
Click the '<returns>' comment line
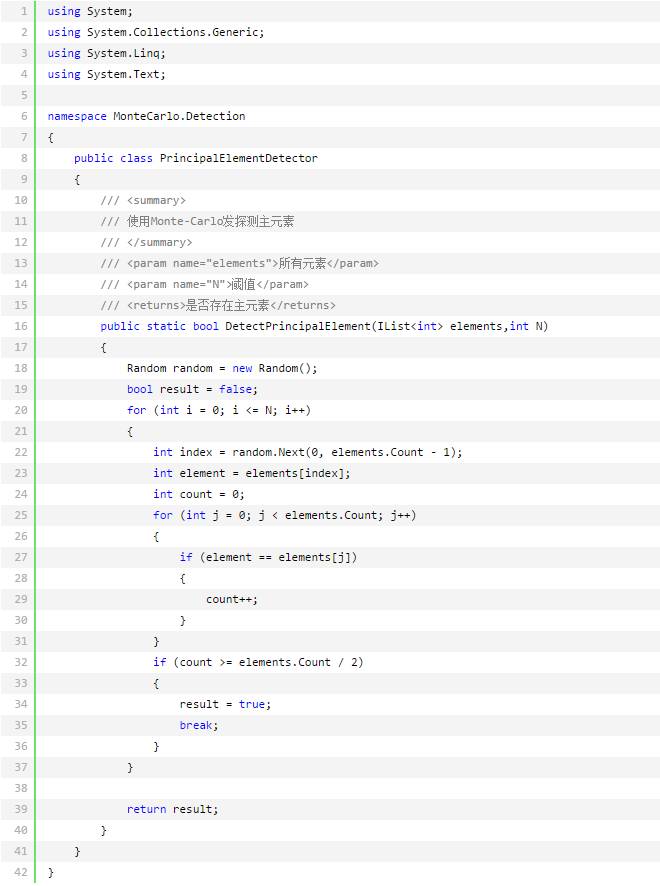pos(218,305)
